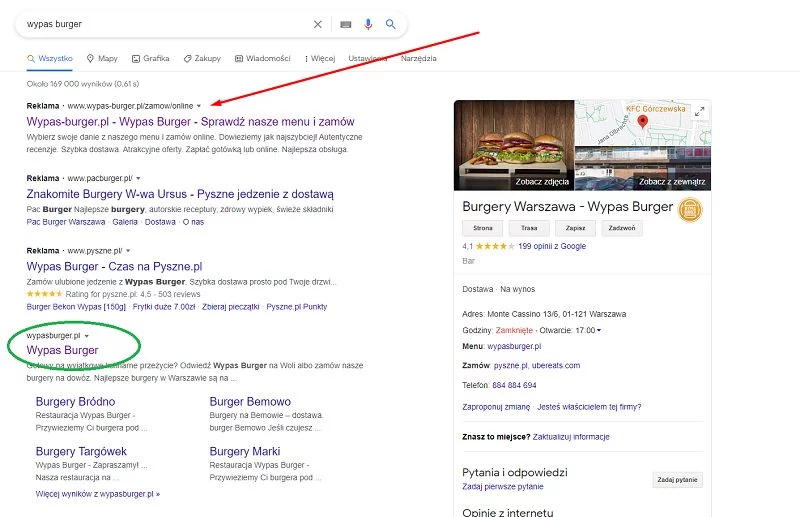Open 'Wypas Burger - Czas na Pyszne.pl' link
Viewport: 800px width, 517px height.
click(x=114, y=267)
